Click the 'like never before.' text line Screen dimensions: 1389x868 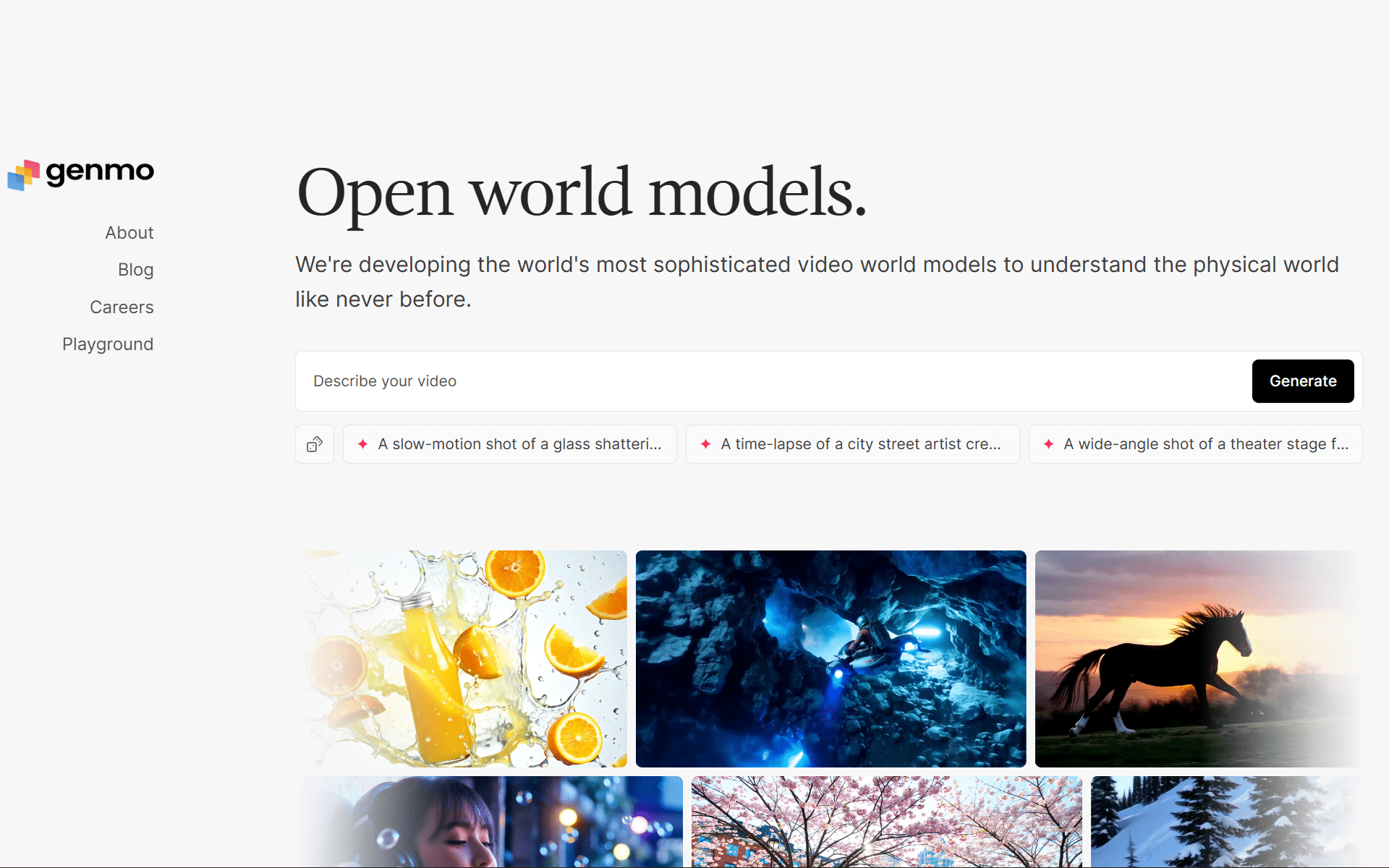tap(383, 299)
